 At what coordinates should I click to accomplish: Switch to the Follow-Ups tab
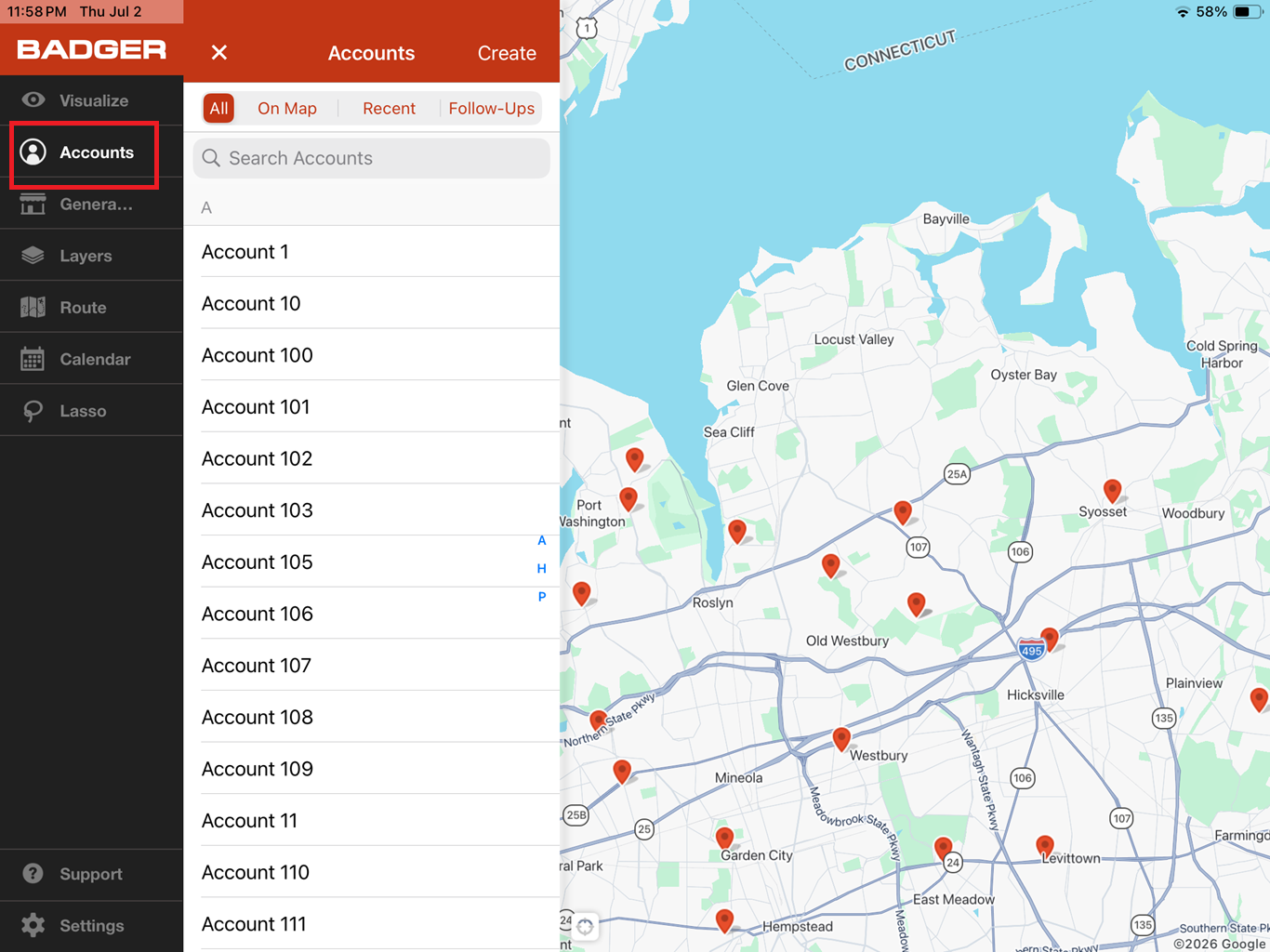(492, 109)
